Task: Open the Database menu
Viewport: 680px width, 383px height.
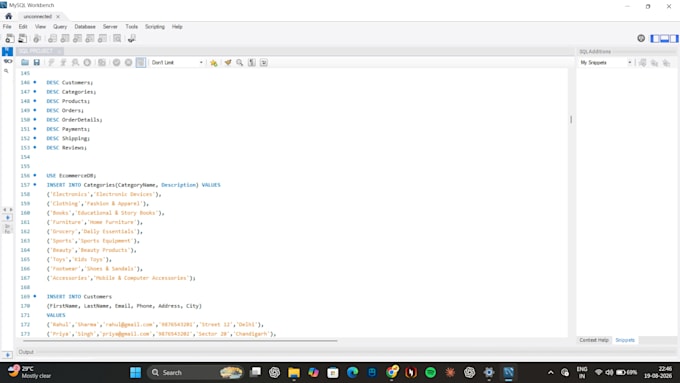Action: [x=85, y=26]
